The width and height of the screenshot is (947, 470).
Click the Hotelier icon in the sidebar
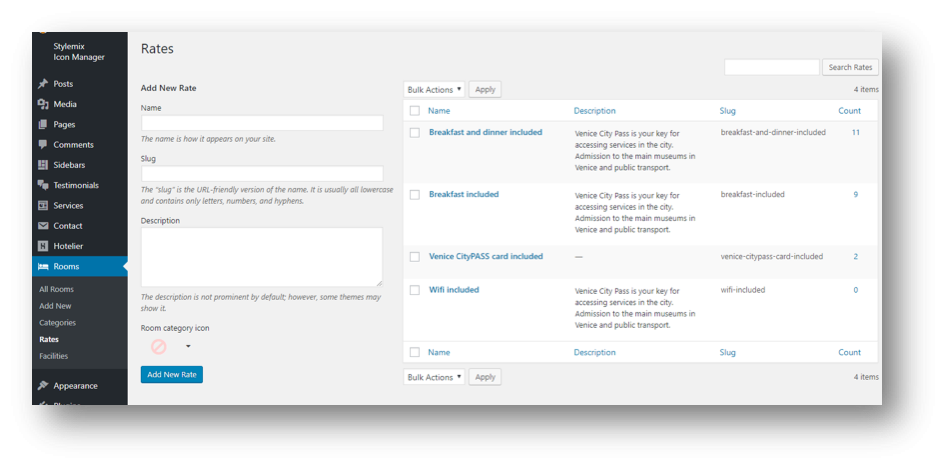coord(43,246)
